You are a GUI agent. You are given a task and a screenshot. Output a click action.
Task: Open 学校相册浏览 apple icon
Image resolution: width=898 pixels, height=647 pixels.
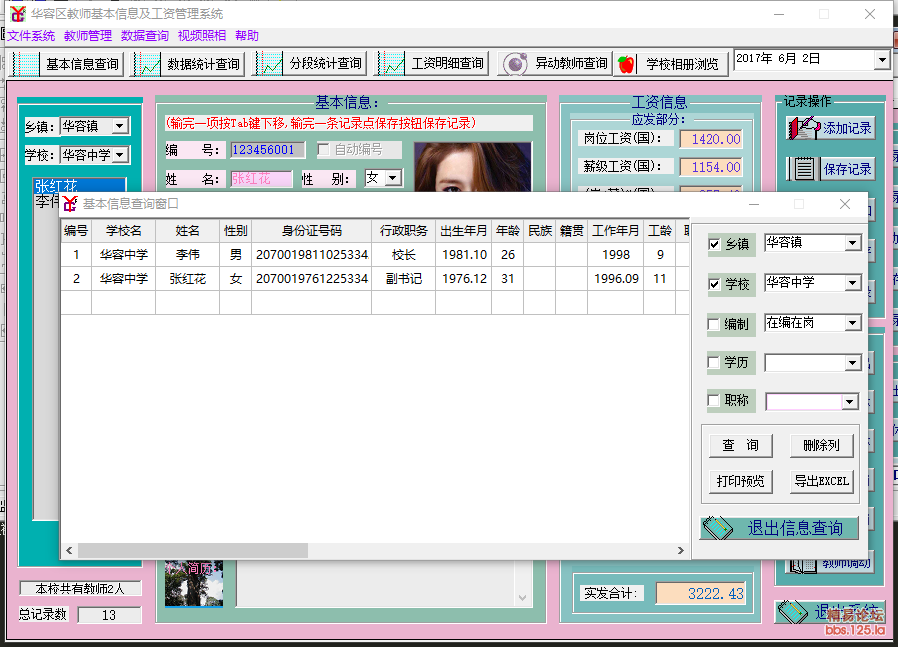click(x=627, y=64)
